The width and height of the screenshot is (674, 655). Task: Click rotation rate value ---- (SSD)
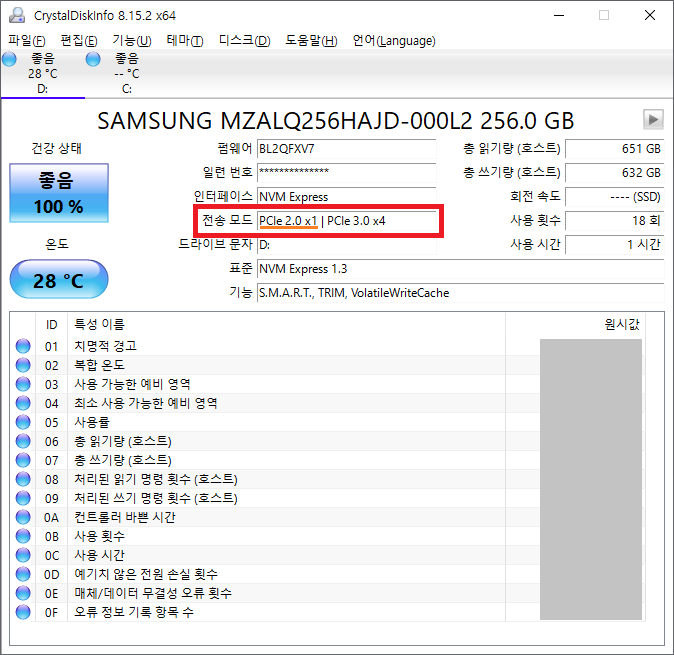pos(615,197)
